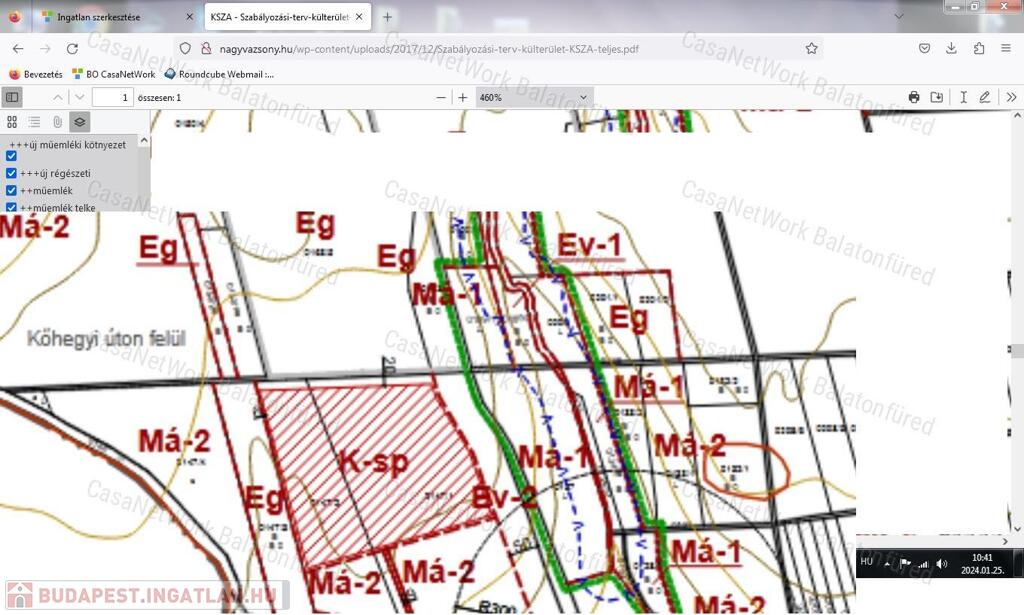Show document outline in sidebar

[x=34, y=122]
